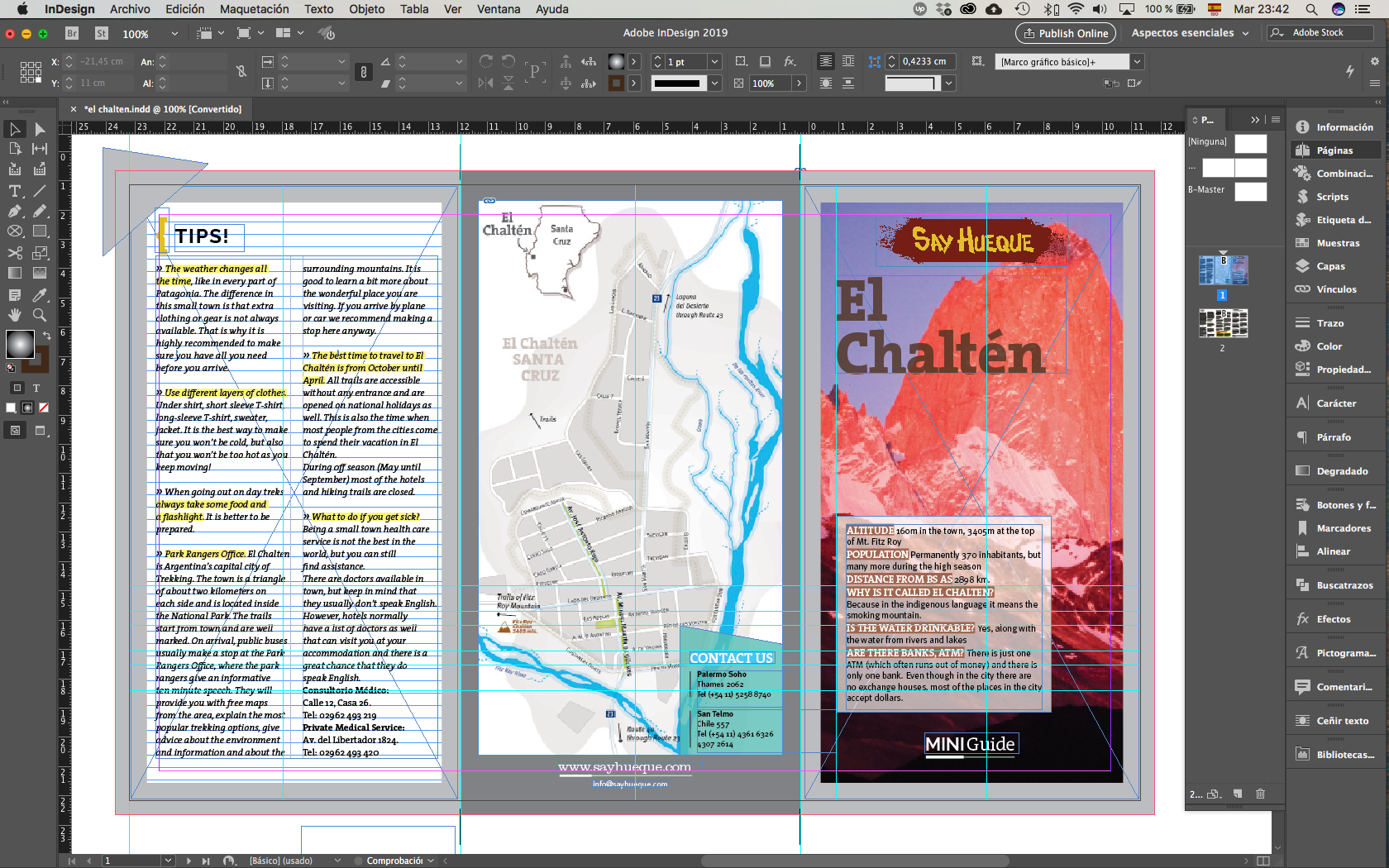Screen dimensions: 1389x868
Task: Open the Páginas panel
Action: click(1334, 150)
